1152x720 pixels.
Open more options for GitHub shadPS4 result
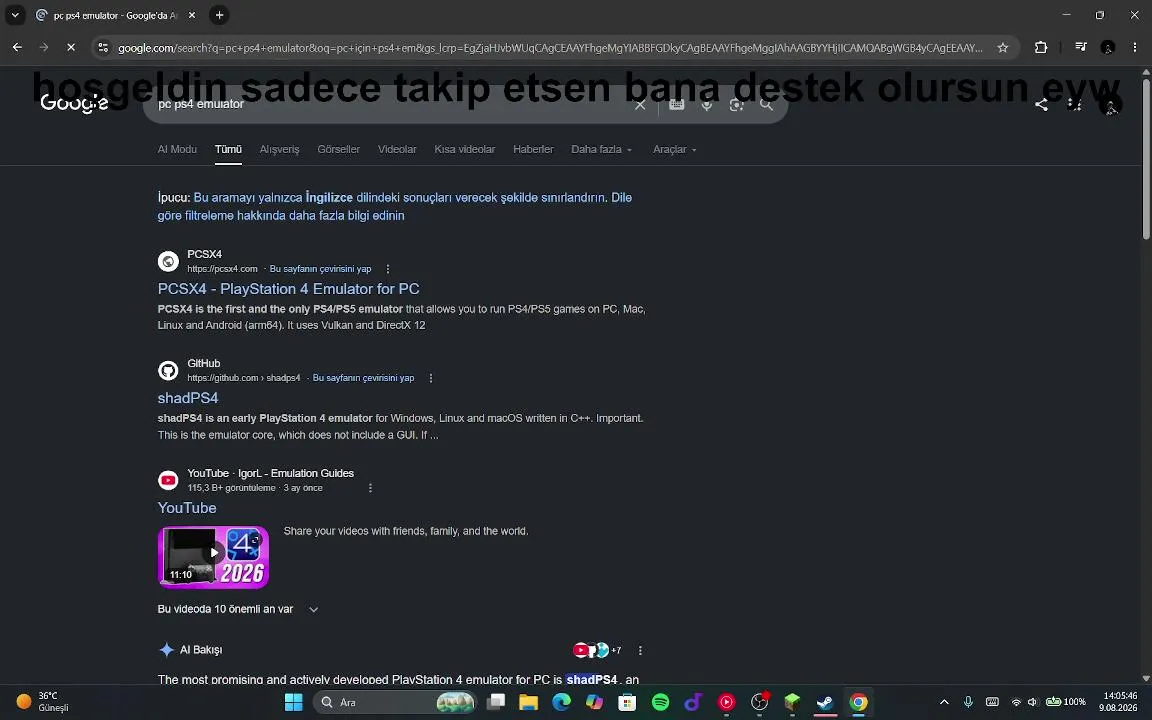(431, 378)
